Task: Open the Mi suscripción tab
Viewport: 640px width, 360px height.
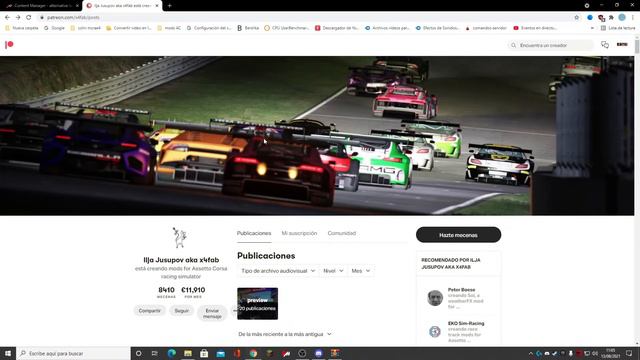Action: (x=299, y=233)
